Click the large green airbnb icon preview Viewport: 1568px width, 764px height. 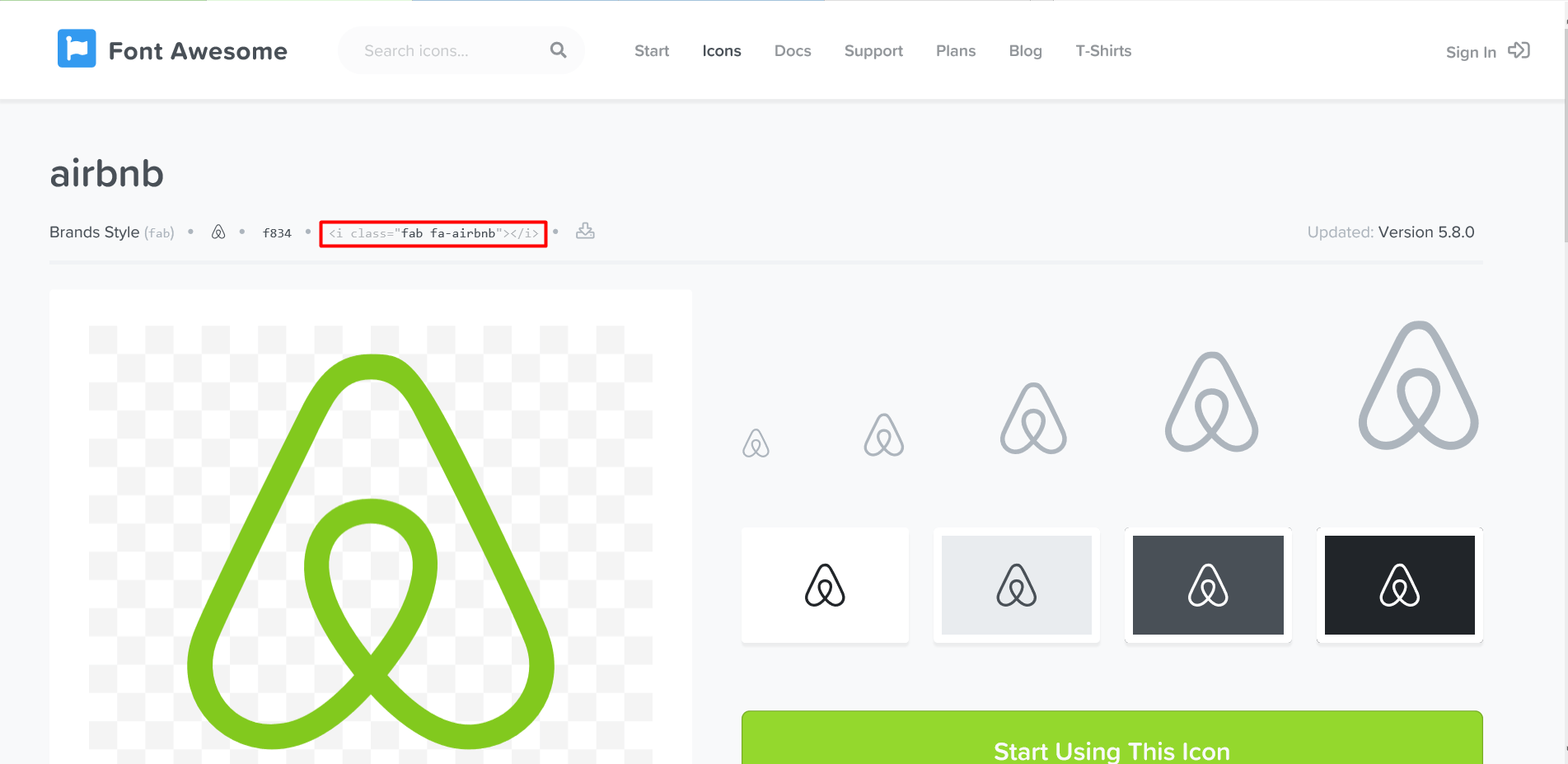coord(371,551)
